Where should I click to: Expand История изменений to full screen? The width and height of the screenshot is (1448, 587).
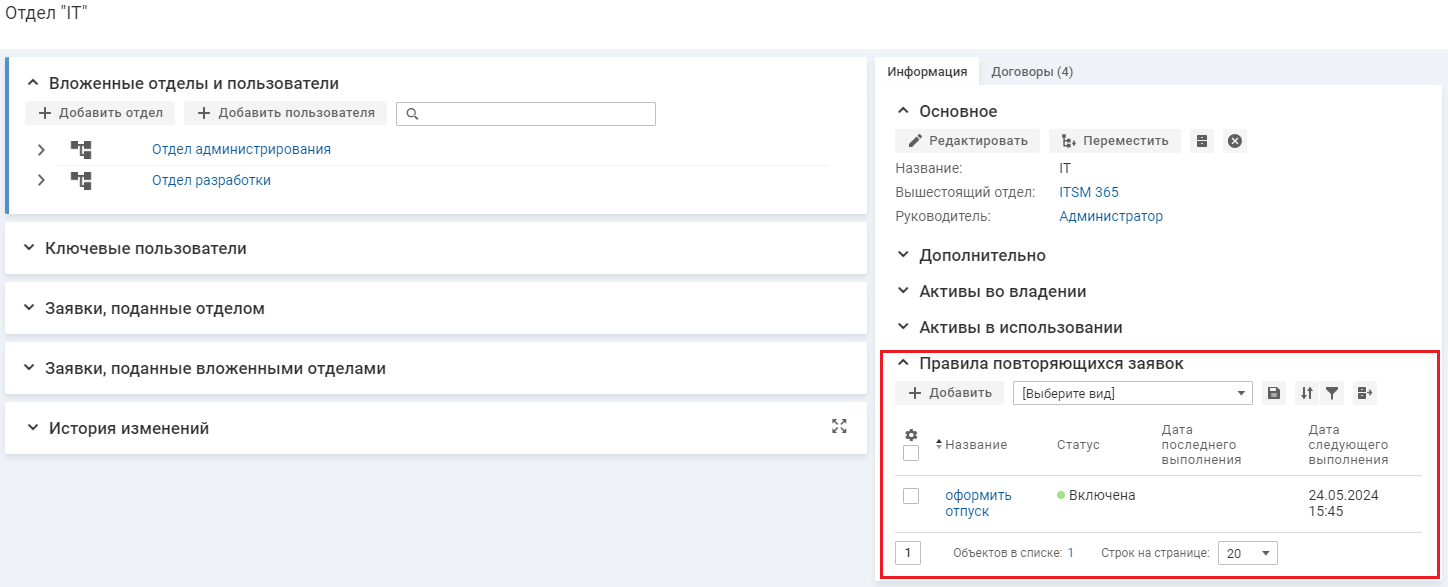(x=839, y=426)
